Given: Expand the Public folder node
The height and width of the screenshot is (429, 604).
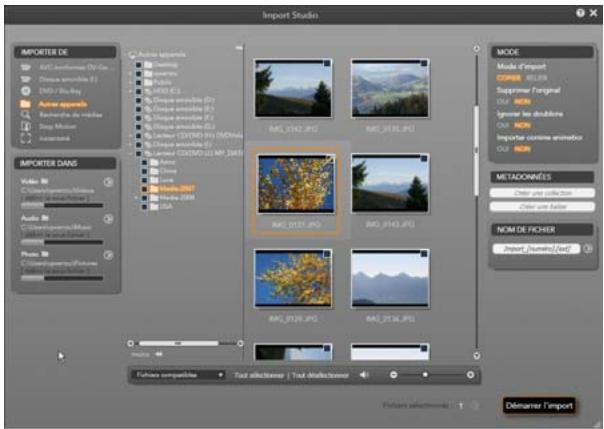Looking at the screenshot, I should 131,82.
